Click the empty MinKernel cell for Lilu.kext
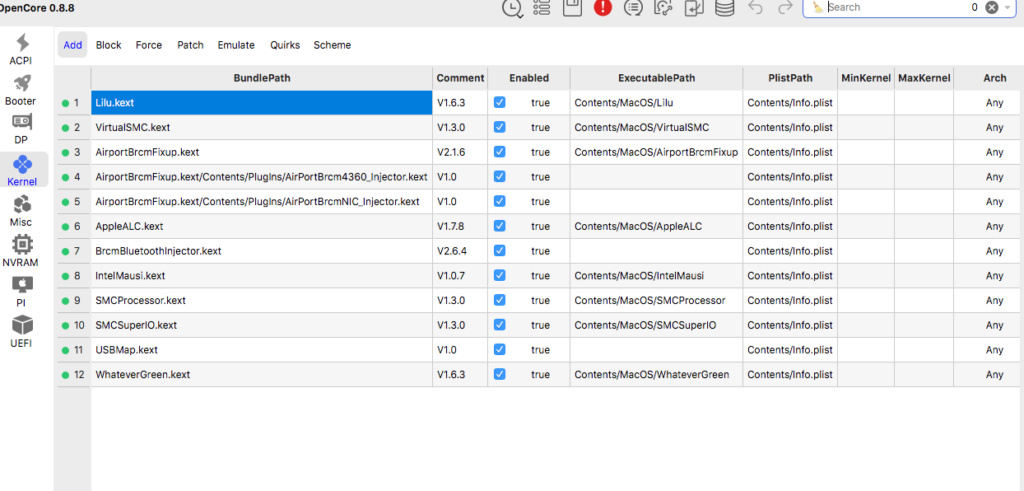 pos(866,103)
